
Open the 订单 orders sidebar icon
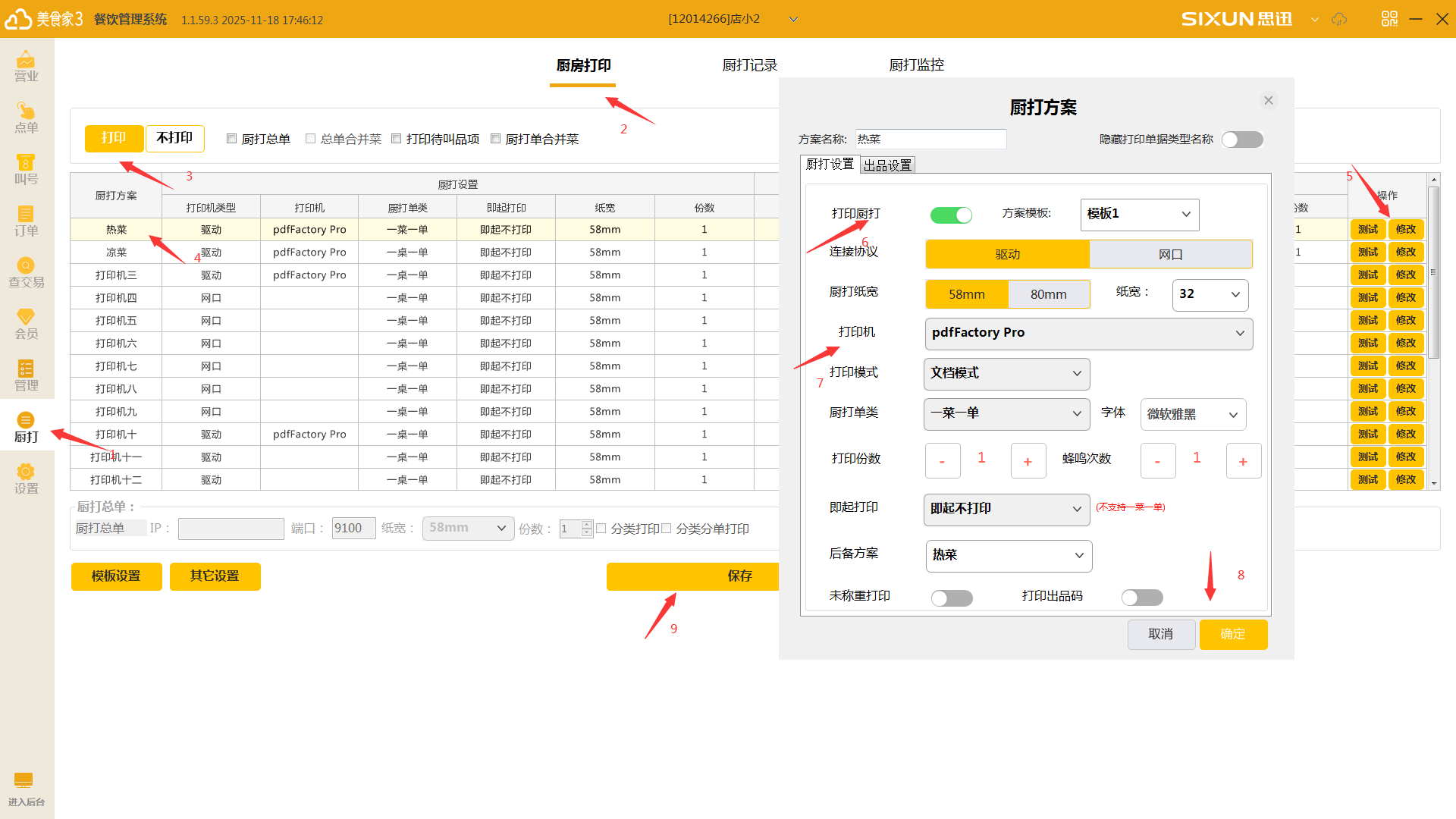[x=26, y=221]
